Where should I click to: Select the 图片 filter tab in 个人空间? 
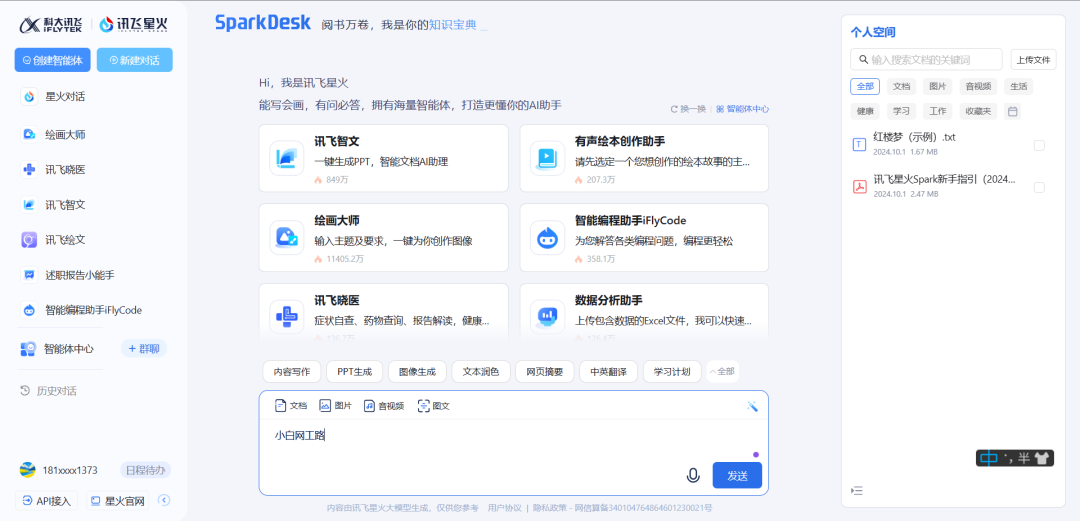click(x=937, y=86)
